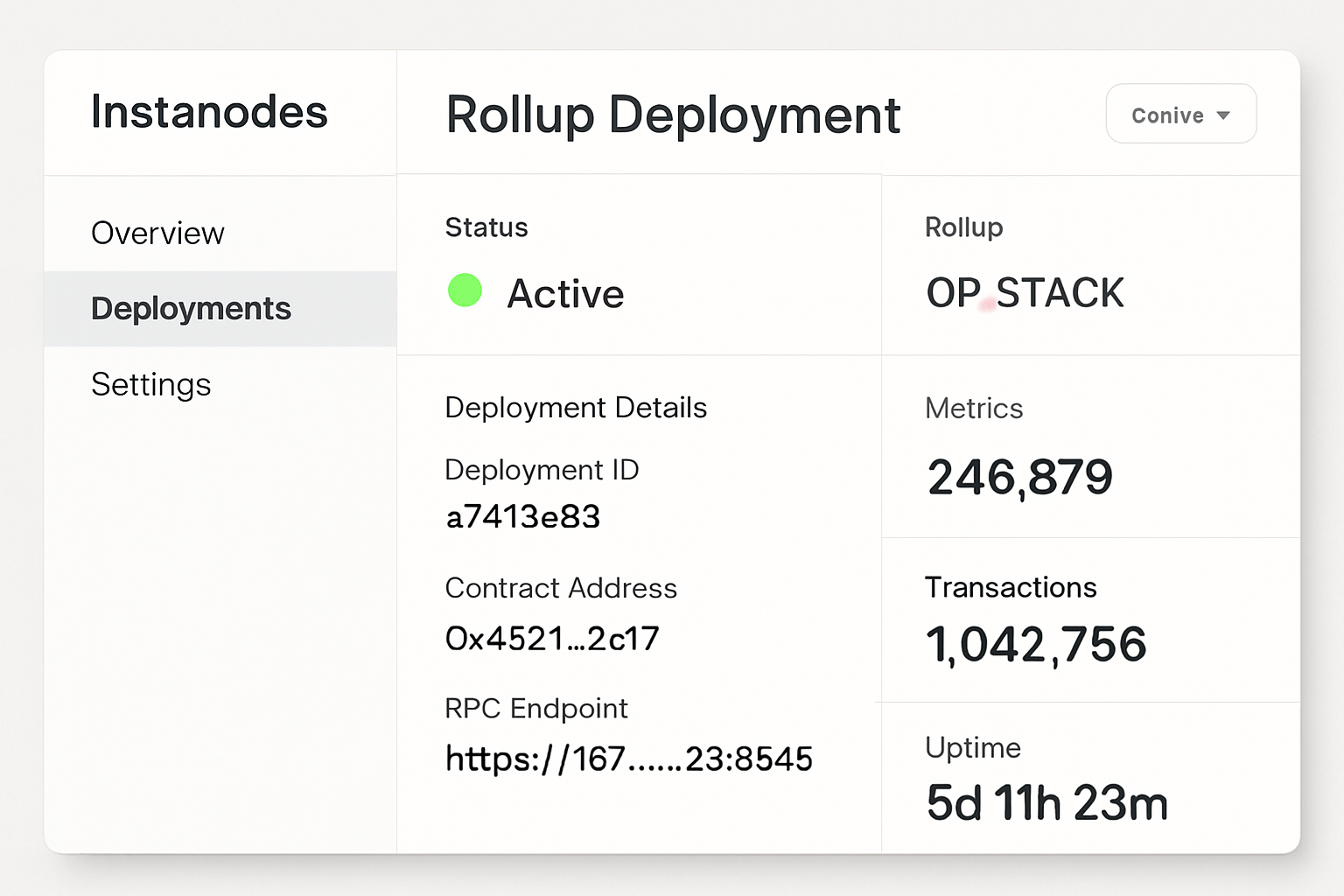Select the Deployments sidebar entry
The image size is (1344, 896).
click(x=191, y=308)
